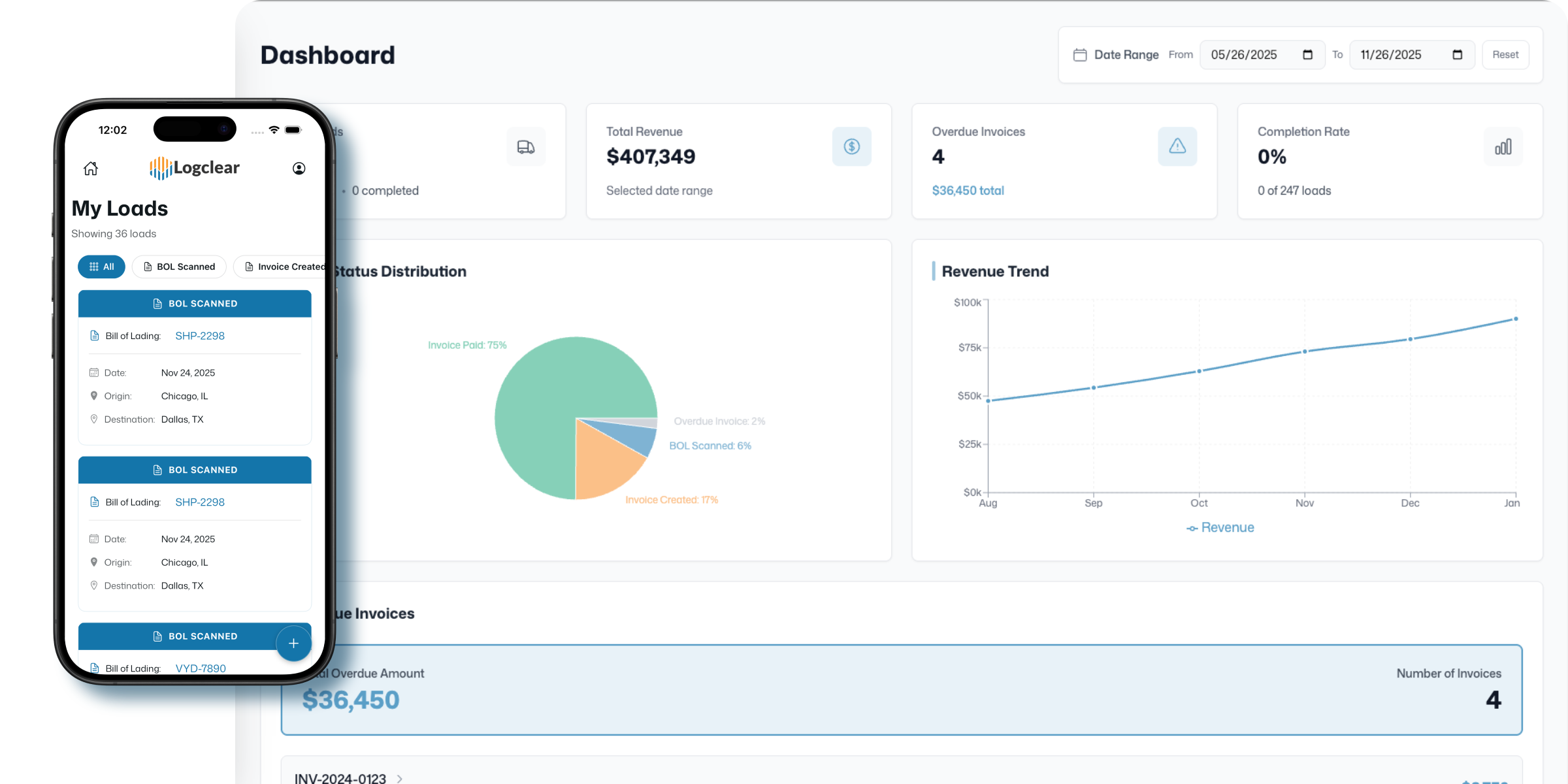Screen dimensions: 1568x784
Task: Toggle the Revenue legend below the trend chart
Action: tap(1219, 527)
